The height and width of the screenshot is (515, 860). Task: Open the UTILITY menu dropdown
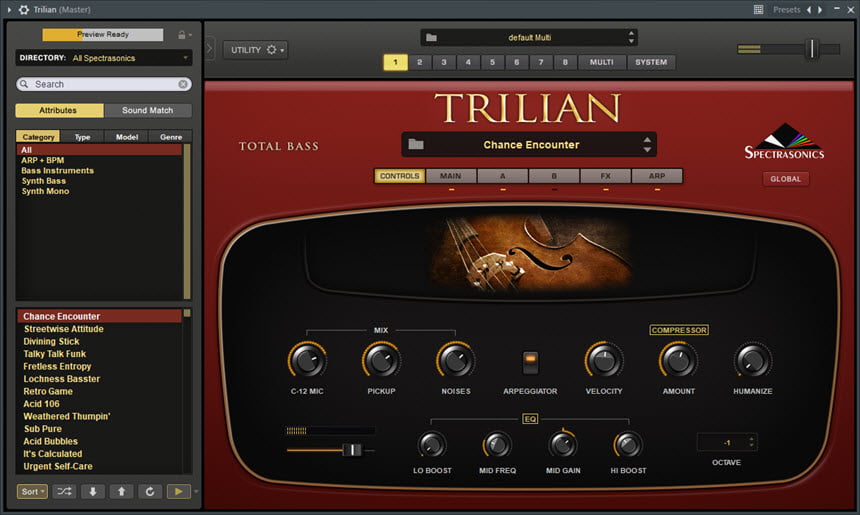coord(256,50)
